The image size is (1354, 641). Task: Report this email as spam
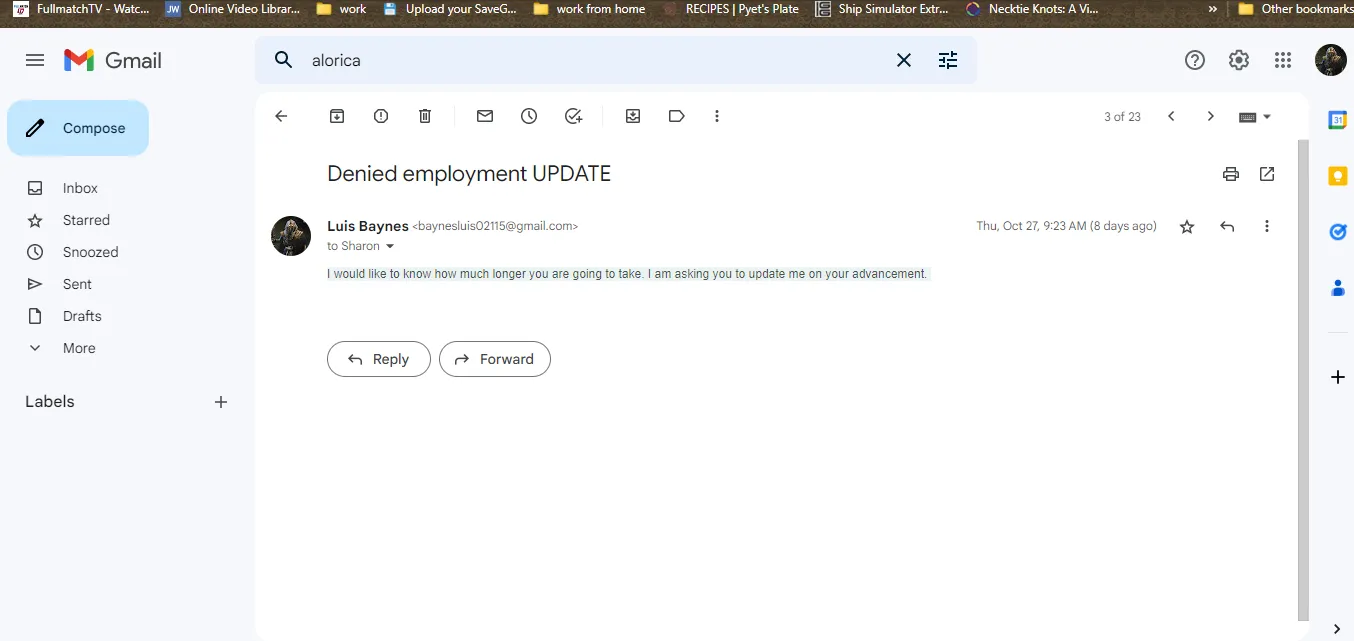click(381, 116)
